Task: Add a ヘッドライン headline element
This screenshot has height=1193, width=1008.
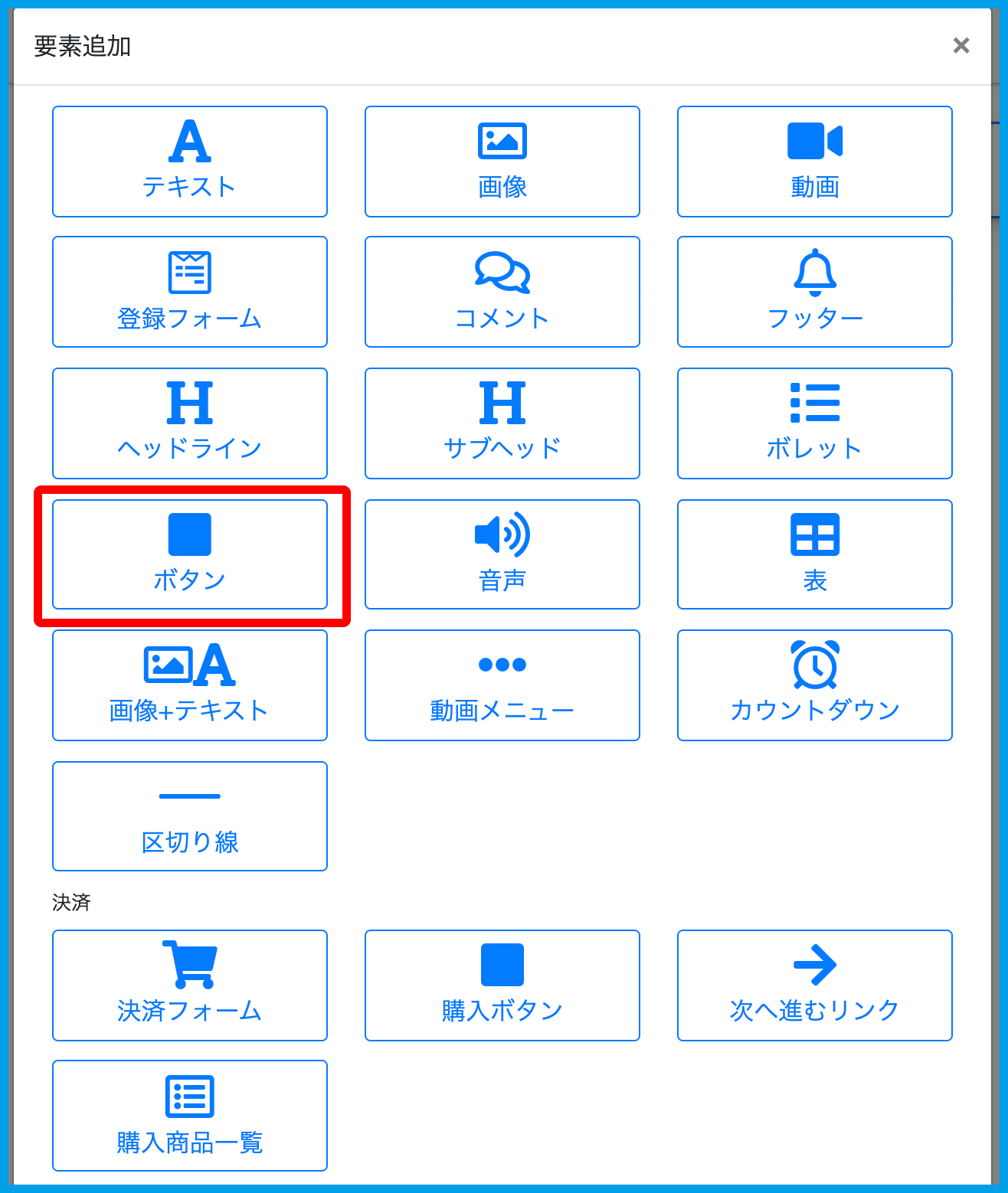Action: (189, 423)
